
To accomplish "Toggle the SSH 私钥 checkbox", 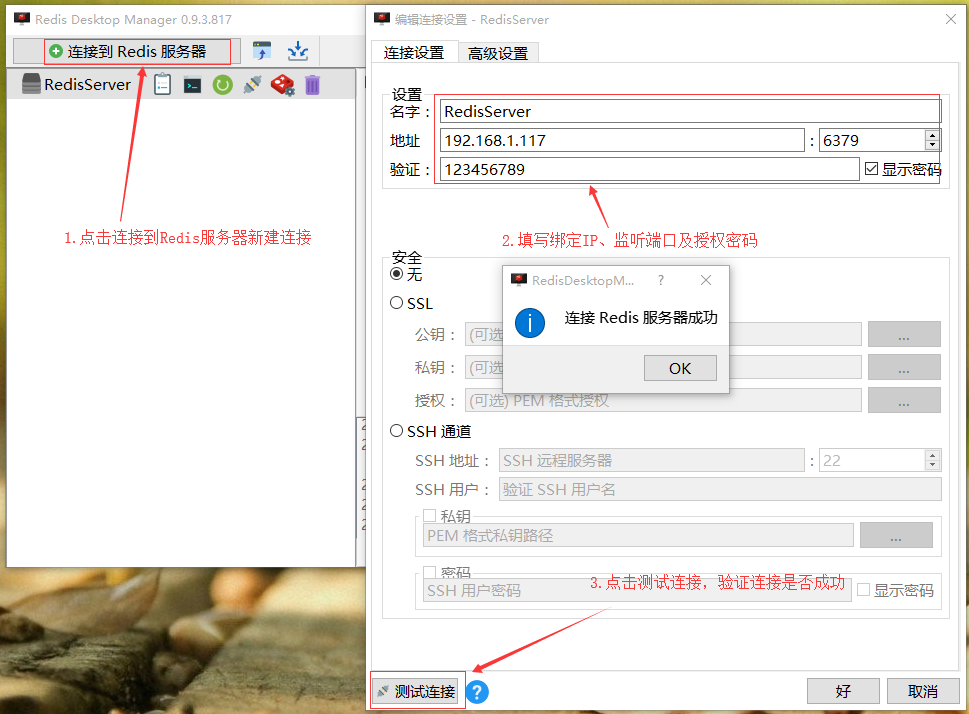I will click(x=429, y=516).
